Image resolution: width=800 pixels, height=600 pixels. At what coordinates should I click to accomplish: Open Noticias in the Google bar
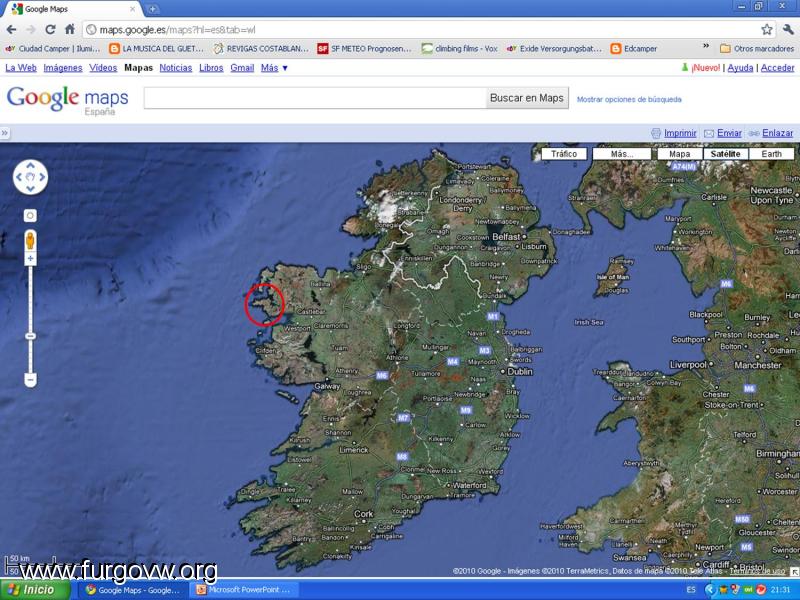click(x=176, y=68)
